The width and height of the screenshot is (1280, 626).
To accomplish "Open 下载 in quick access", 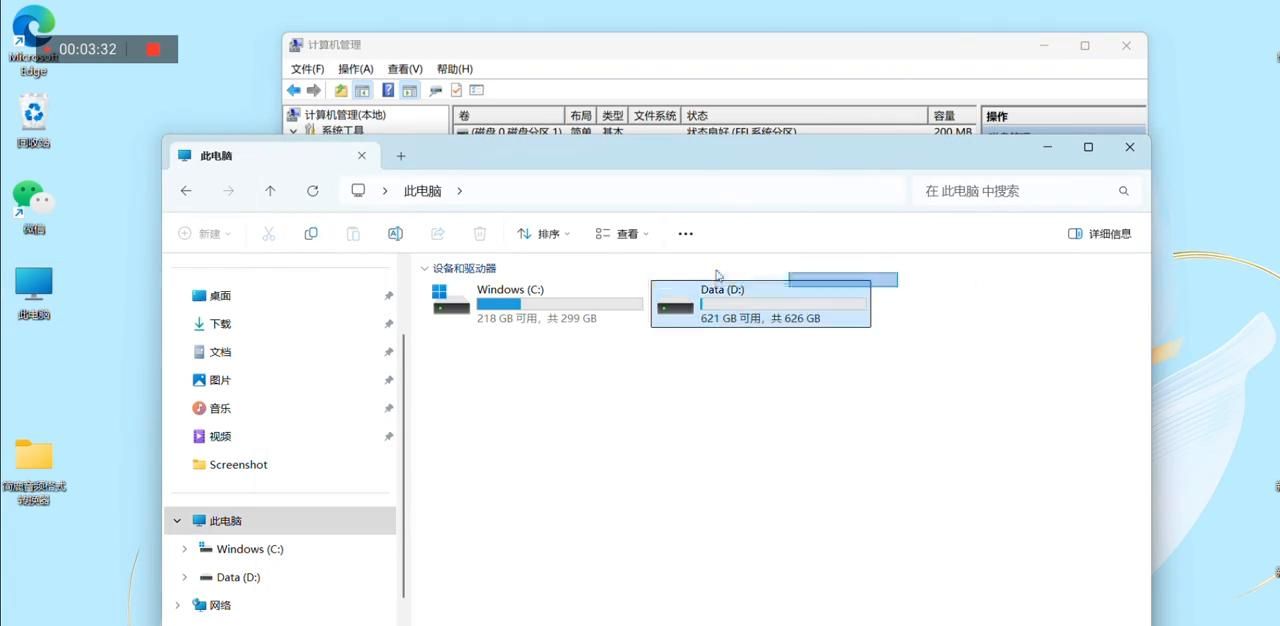I will pyautogui.click(x=220, y=324).
